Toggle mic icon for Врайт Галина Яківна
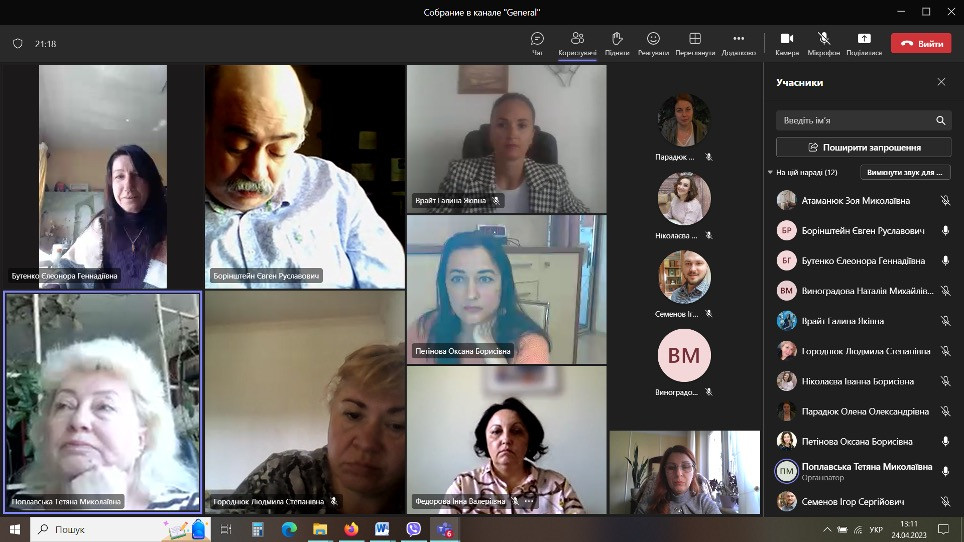964x542 pixels. click(946, 321)
